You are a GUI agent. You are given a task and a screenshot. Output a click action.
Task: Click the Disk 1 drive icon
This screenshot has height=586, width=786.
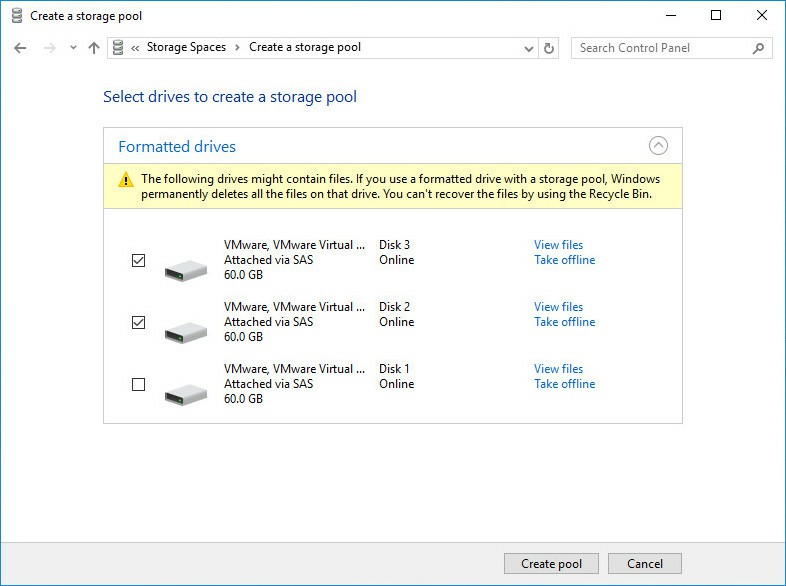pos(186,395)
